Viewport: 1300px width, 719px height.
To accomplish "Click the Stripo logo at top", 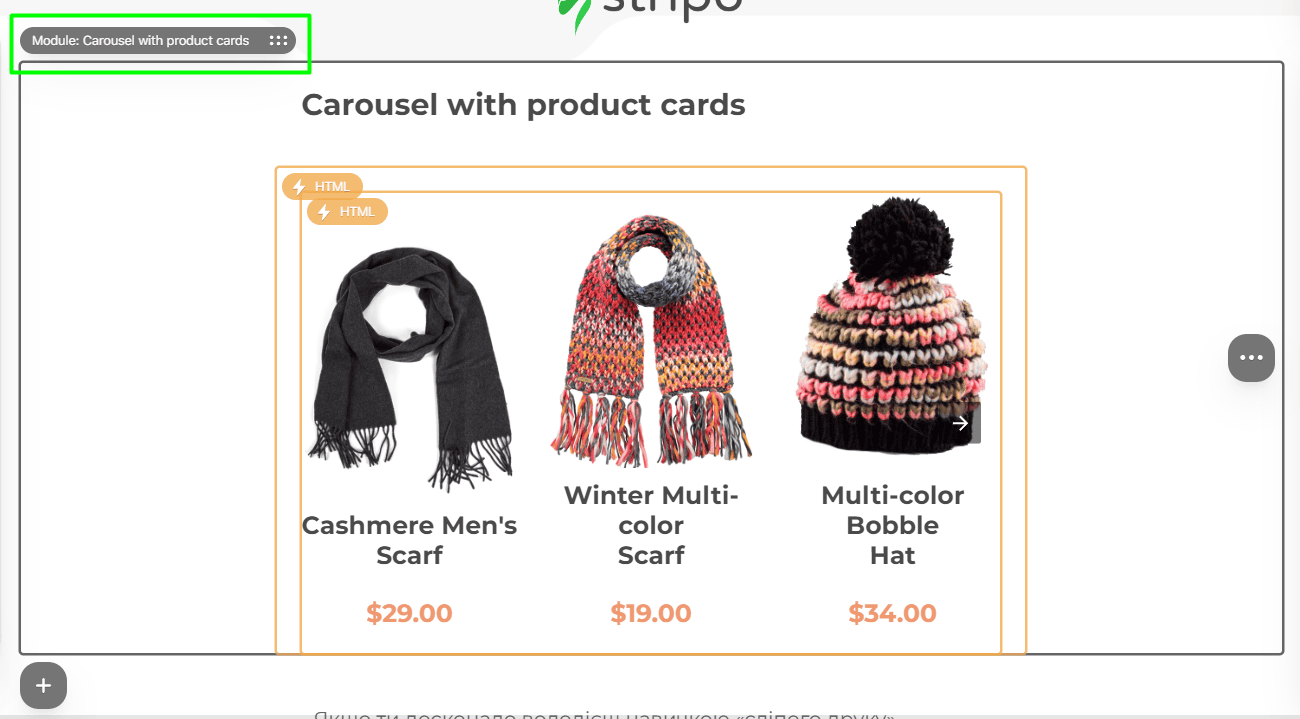I will 650,10.
